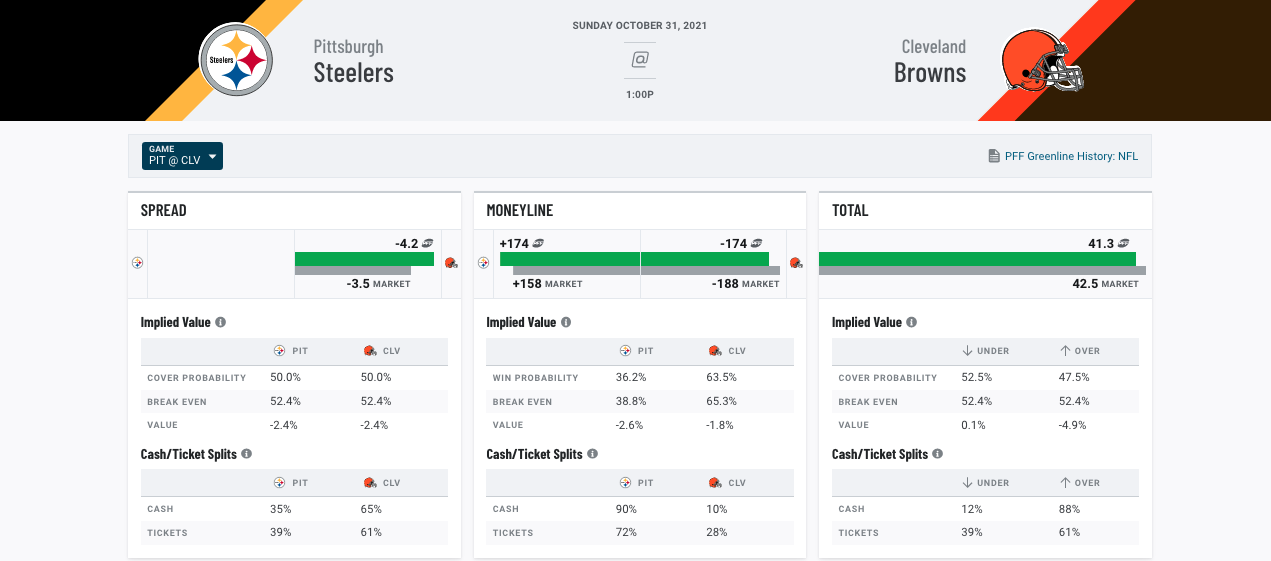Click the green Total 41.3 bar
The image size is (1271, 561).
977,259
